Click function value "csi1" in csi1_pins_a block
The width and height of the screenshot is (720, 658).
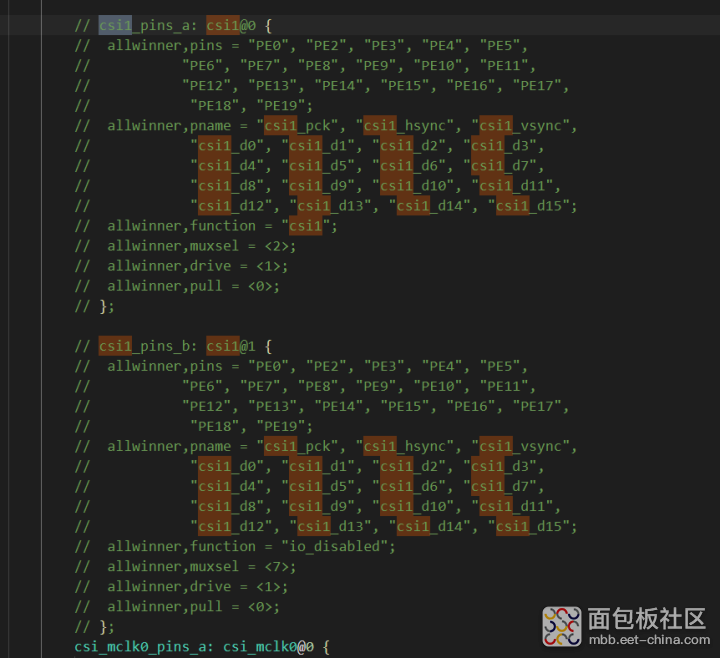tap(306, 226)
